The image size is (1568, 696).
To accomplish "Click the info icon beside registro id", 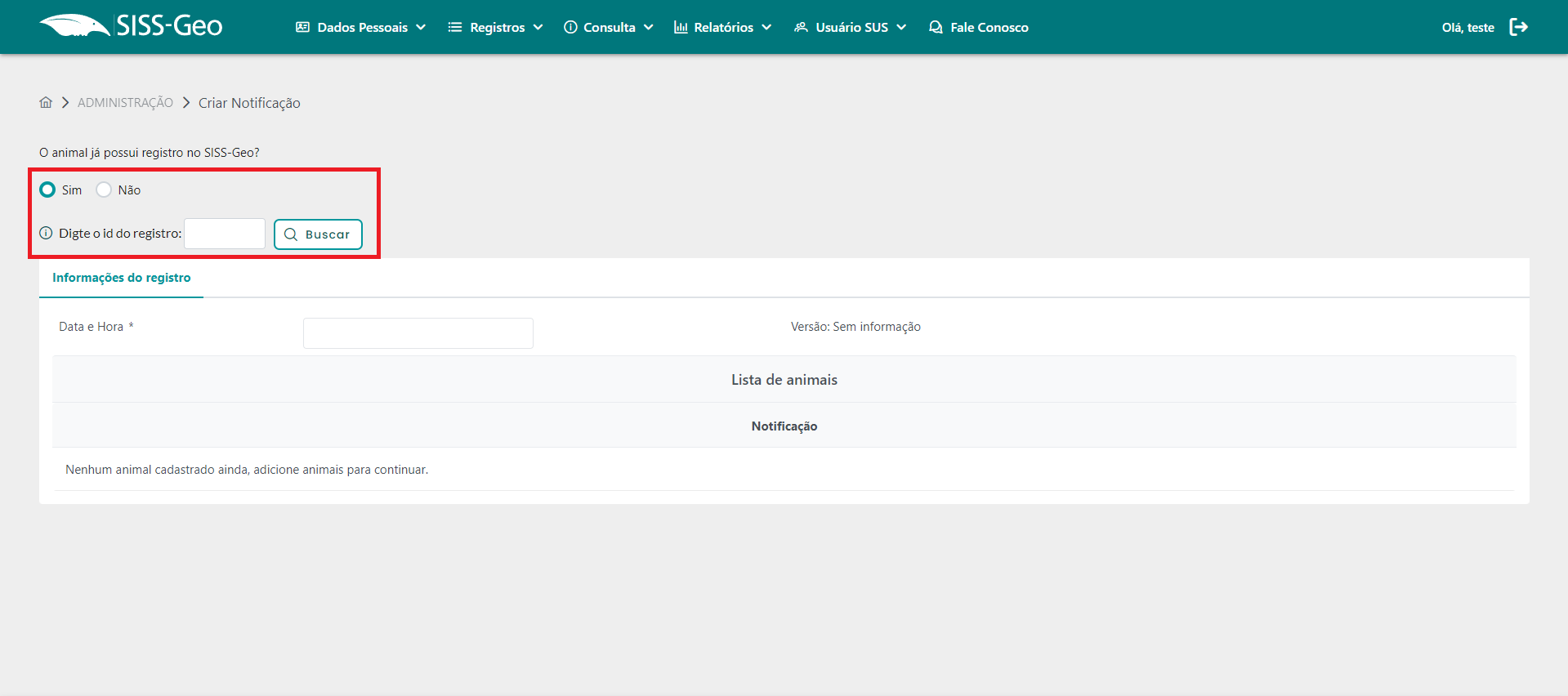I will pyautogui.click(x=46, y=233).
